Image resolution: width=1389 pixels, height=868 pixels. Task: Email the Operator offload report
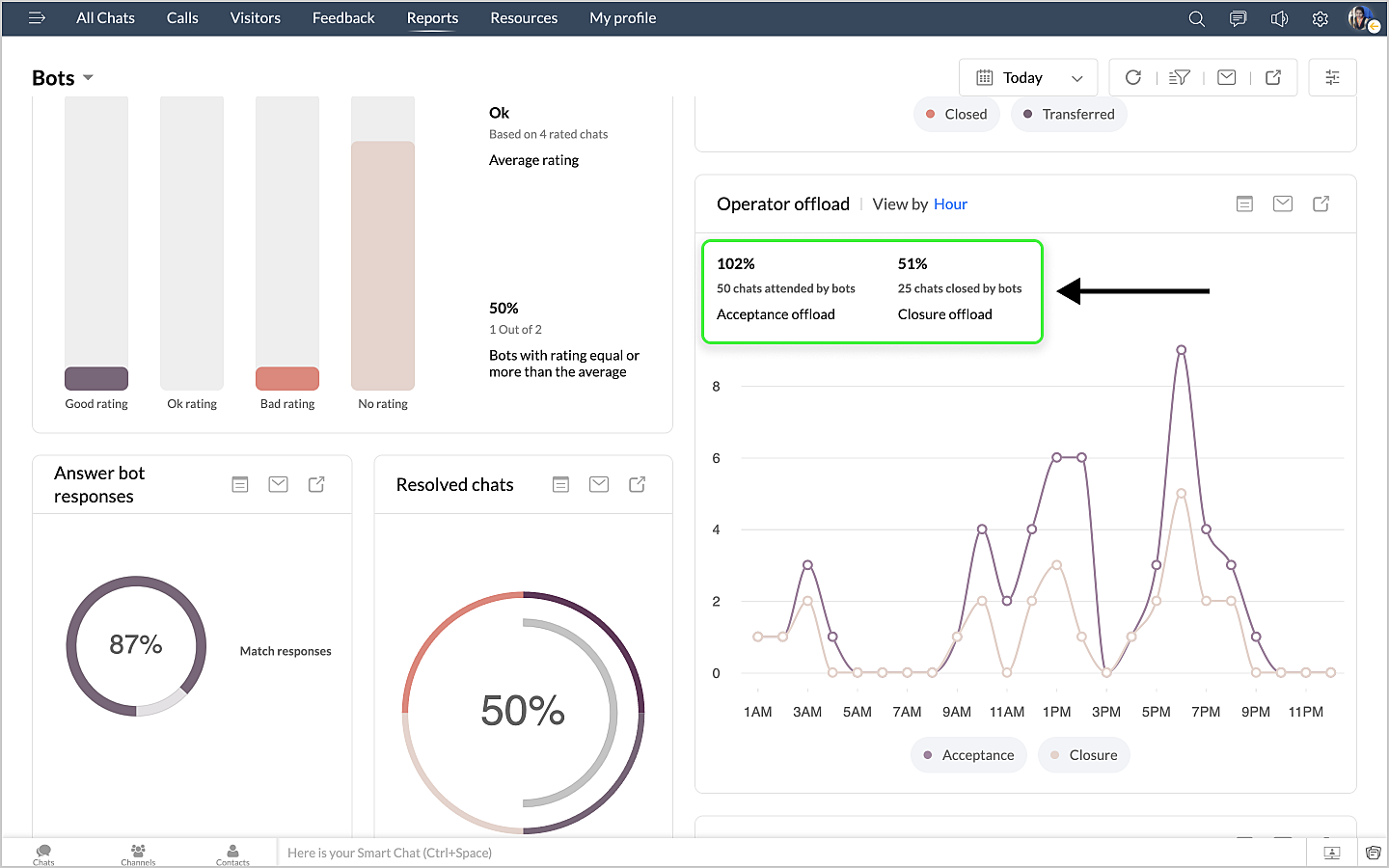coord(1282,203)
